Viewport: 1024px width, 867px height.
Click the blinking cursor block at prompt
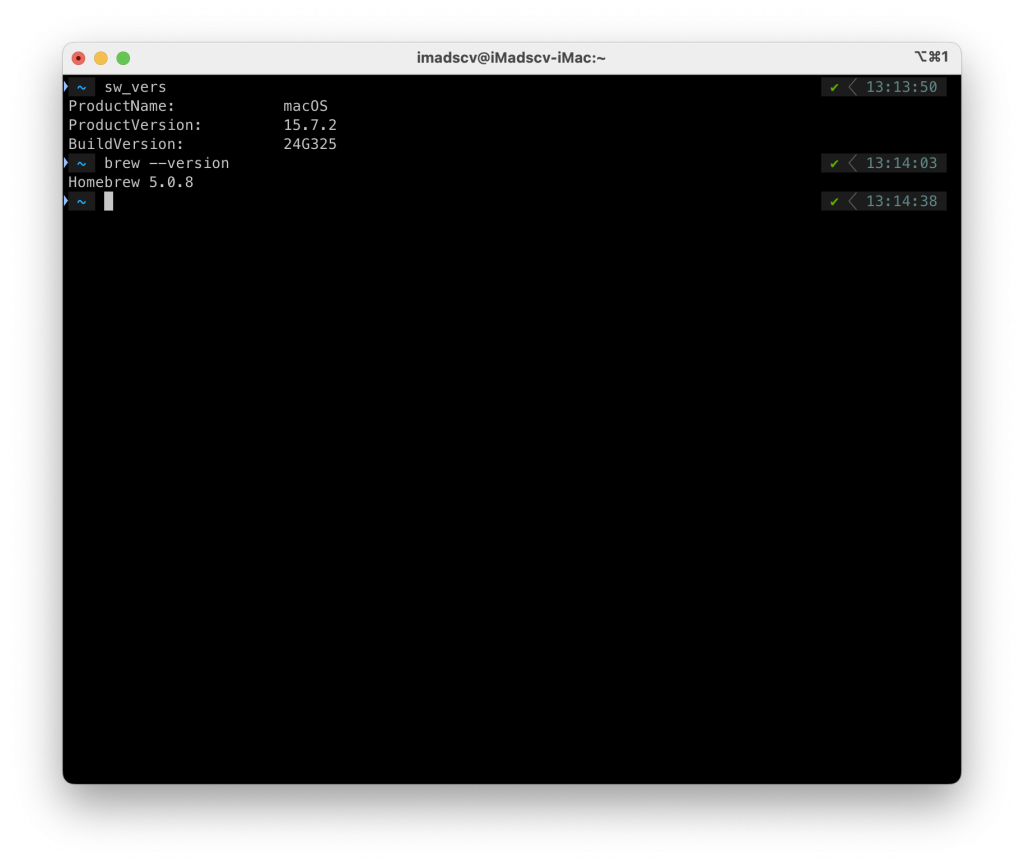click(x=109, y=202)
